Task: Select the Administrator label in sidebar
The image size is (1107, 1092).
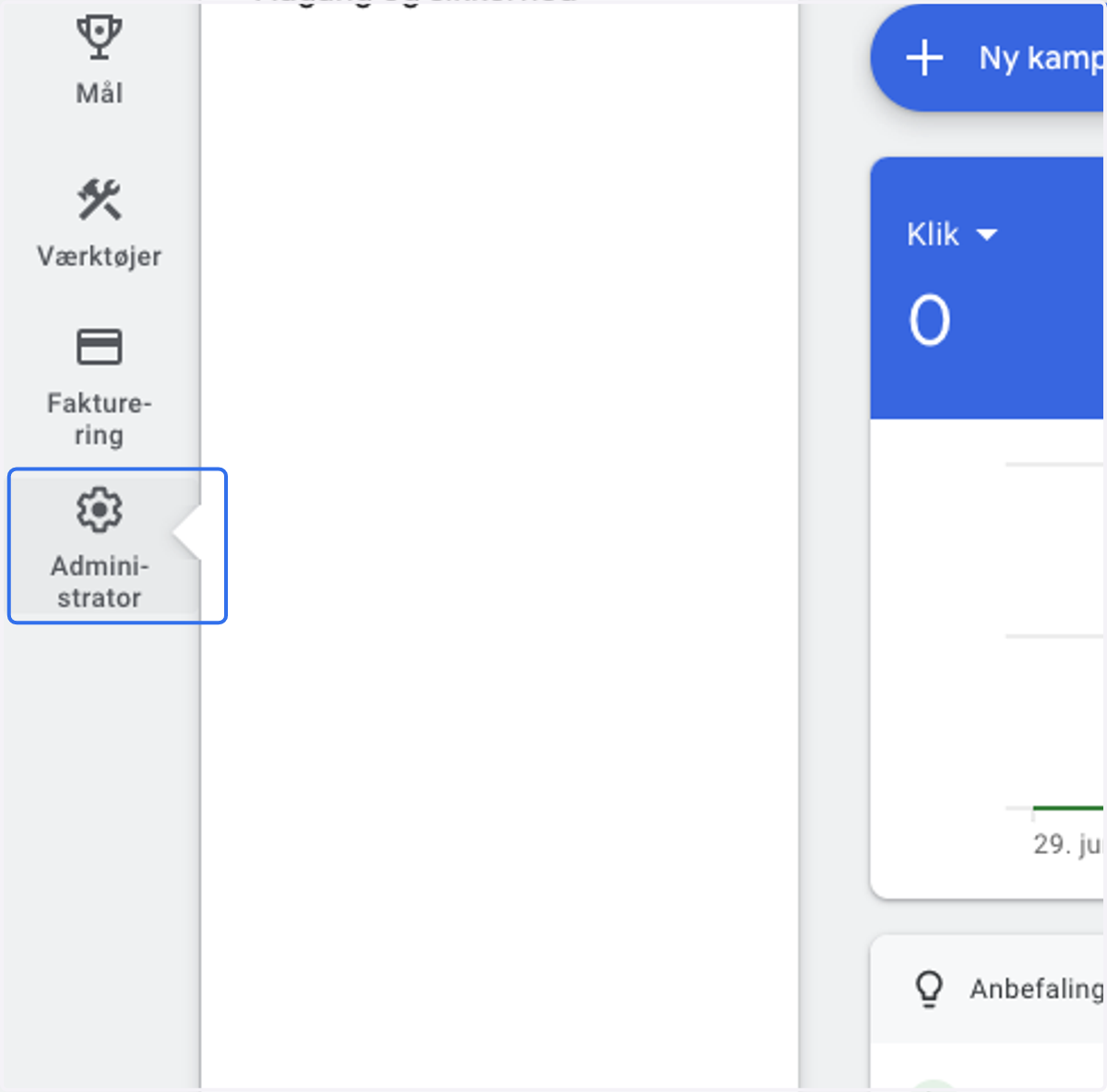Action: tap(99, 581)
